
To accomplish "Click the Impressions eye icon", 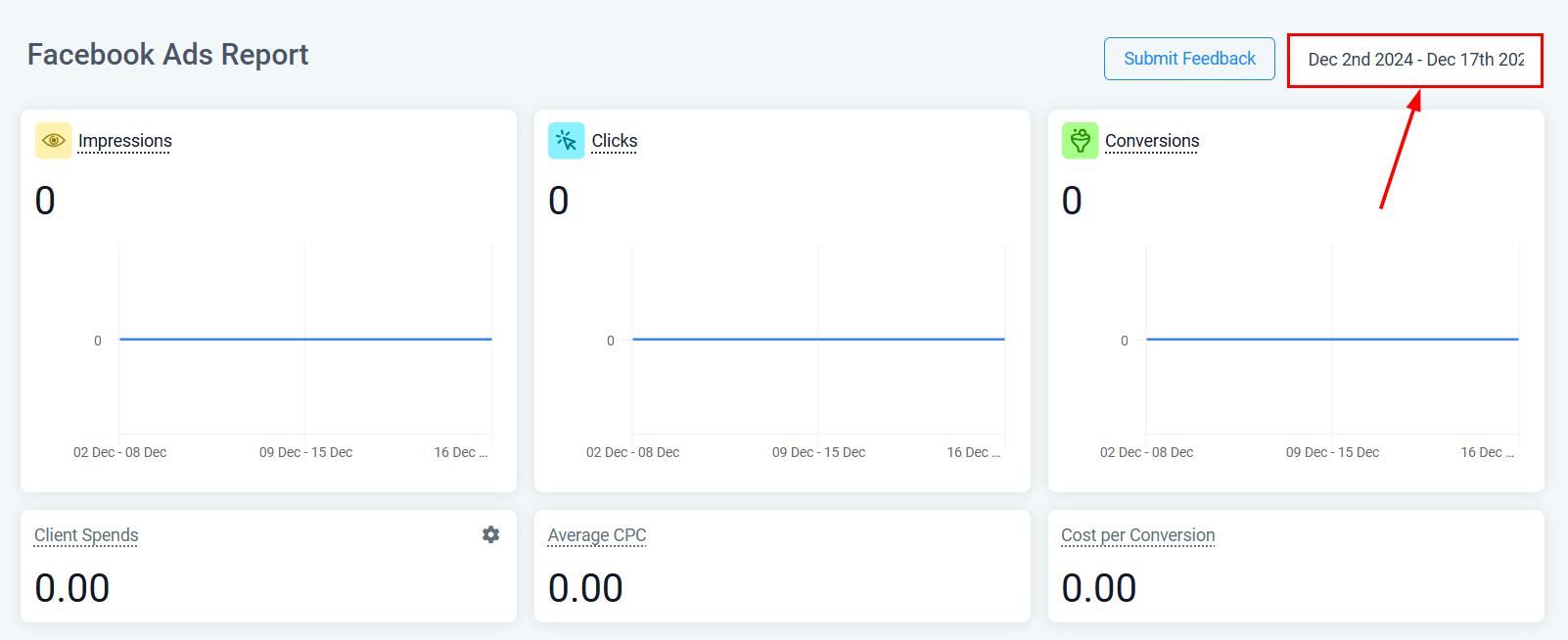I will click(54, 141).
